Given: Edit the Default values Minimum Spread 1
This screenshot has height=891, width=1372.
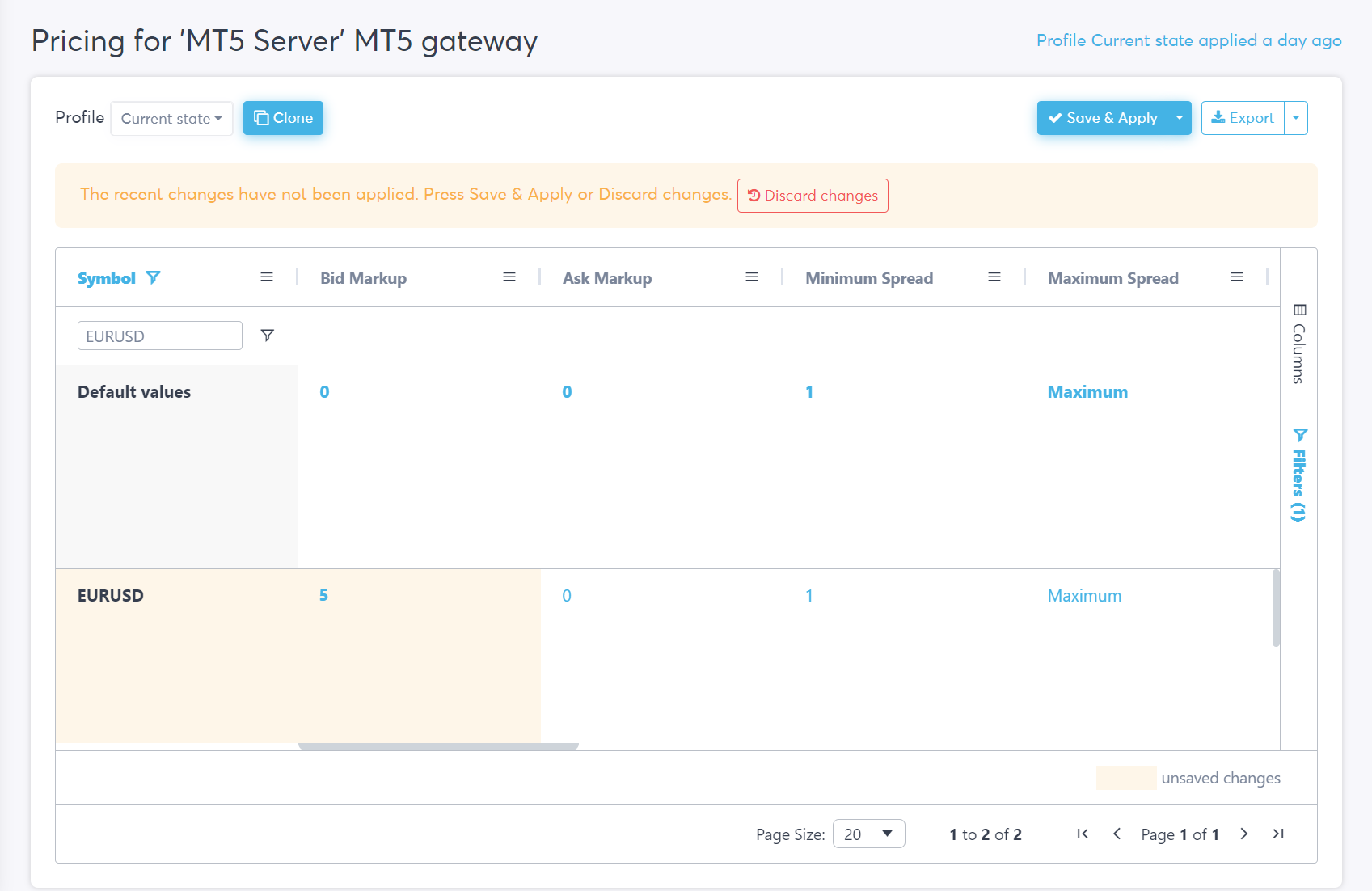Looking at the screenshot, I should [x=809, y=392].
